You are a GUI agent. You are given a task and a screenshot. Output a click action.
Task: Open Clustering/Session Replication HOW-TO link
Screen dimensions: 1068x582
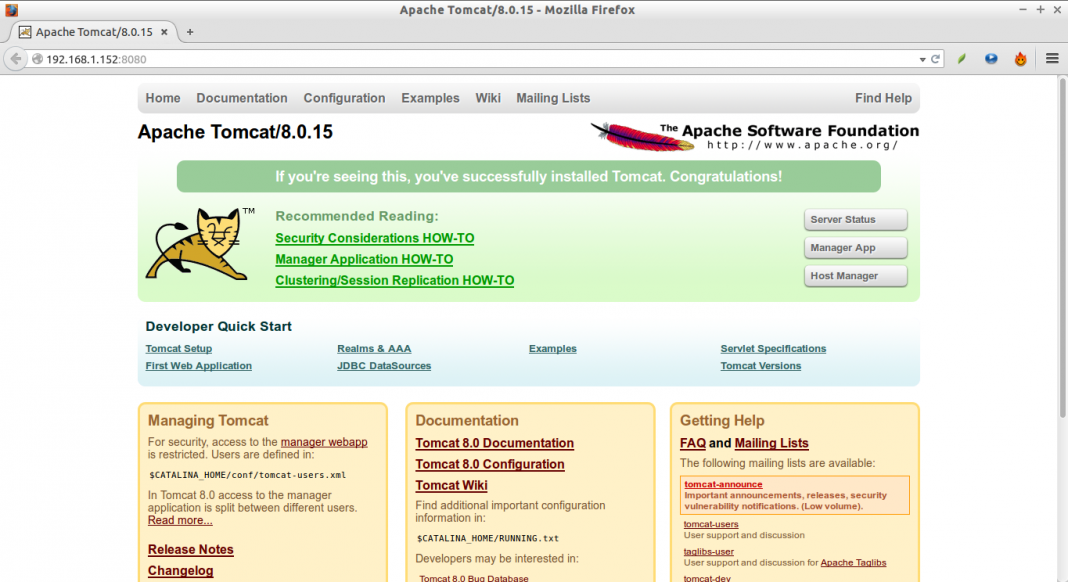coord(394,280)
